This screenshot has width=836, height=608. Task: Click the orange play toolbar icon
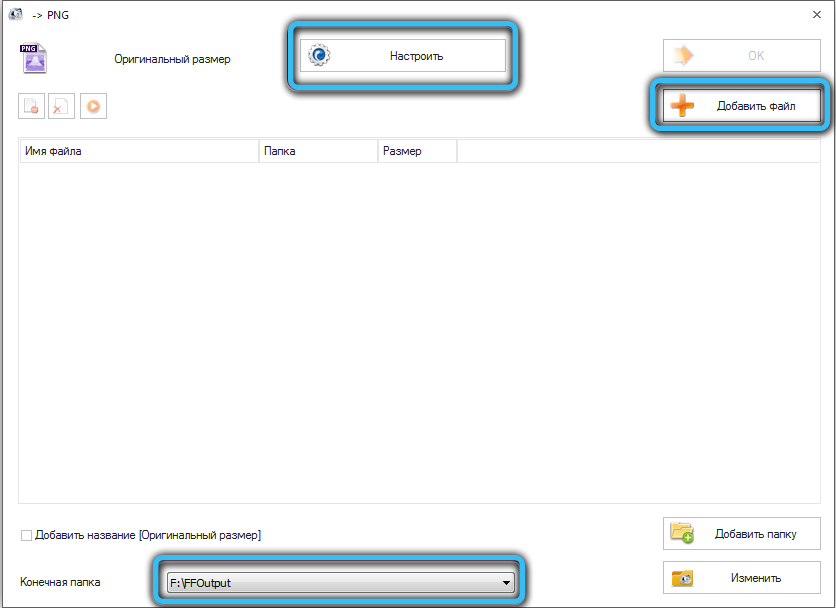coord(93,106)
